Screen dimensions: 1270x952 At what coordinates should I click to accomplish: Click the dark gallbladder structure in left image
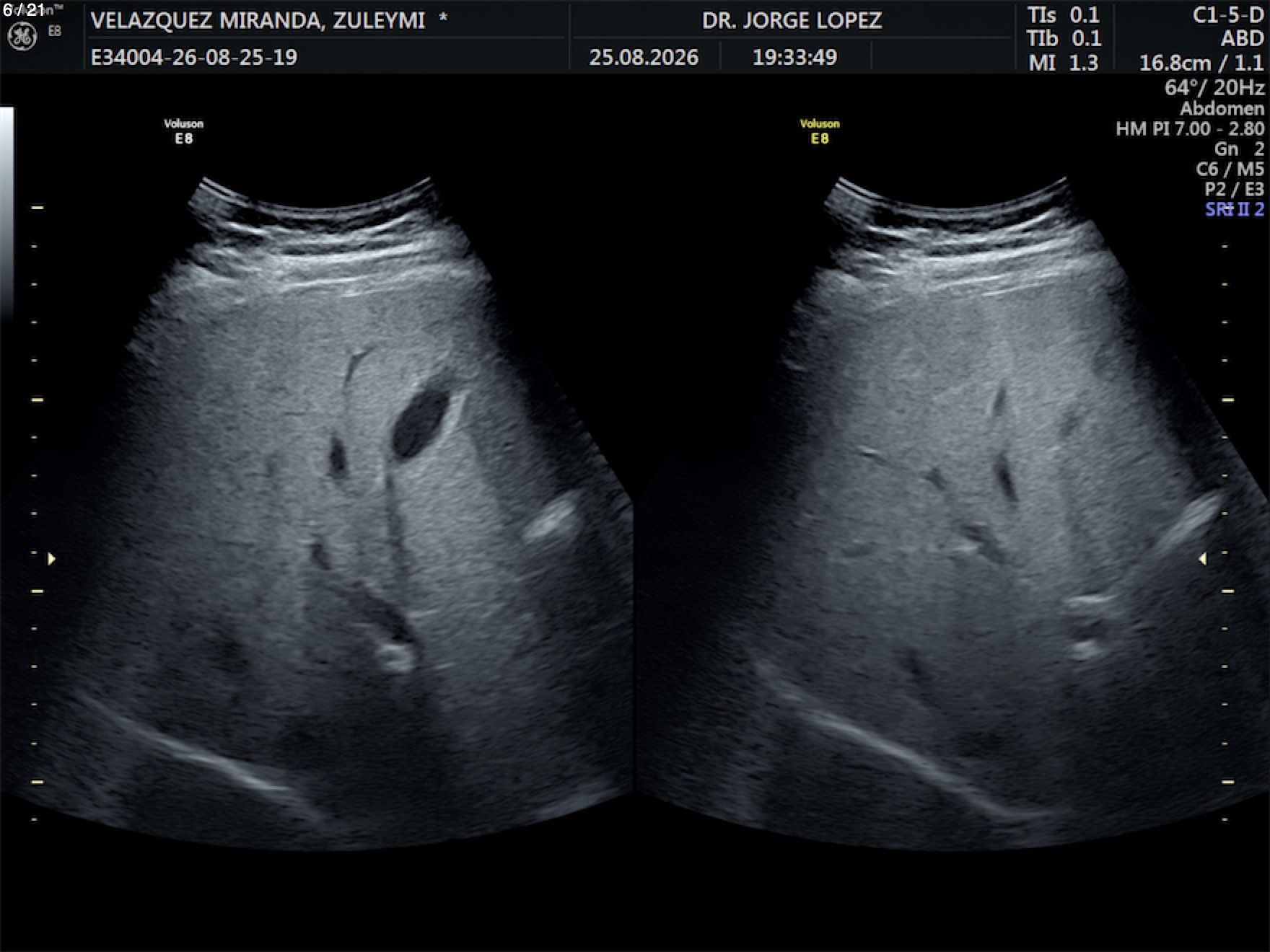pyautogui.click(x=419, y=424)
